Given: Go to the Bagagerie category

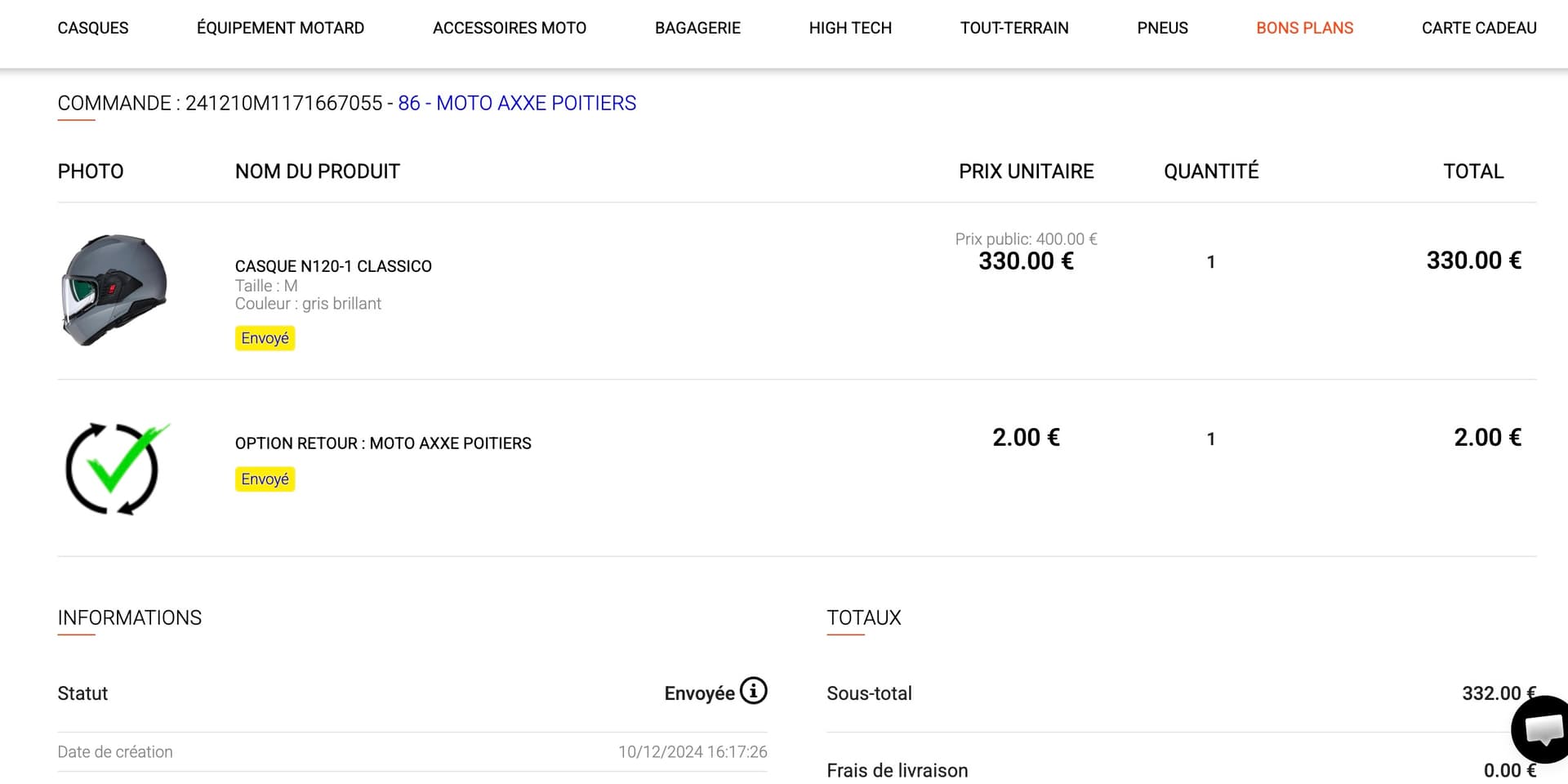Looking at the screenshot, I should point(697,28).
